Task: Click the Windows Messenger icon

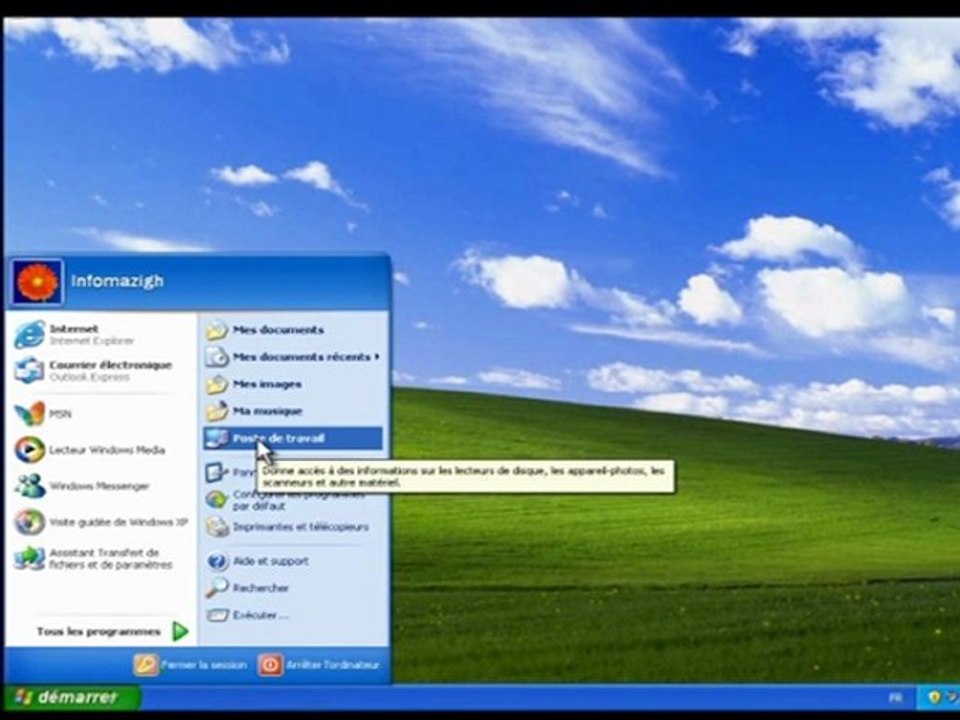Action: (29, 486)
